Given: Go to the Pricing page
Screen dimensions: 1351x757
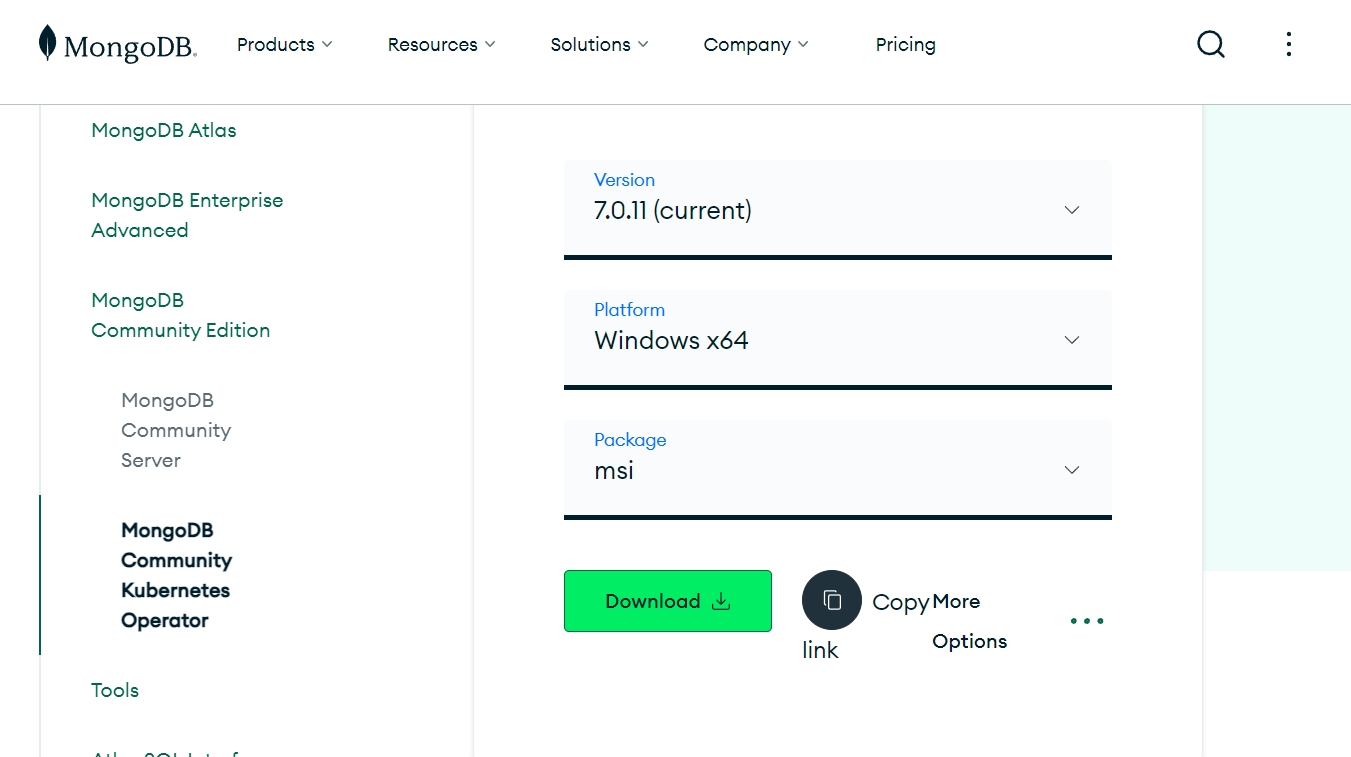Looking at the screenshot, I should [x=905, y=45].
